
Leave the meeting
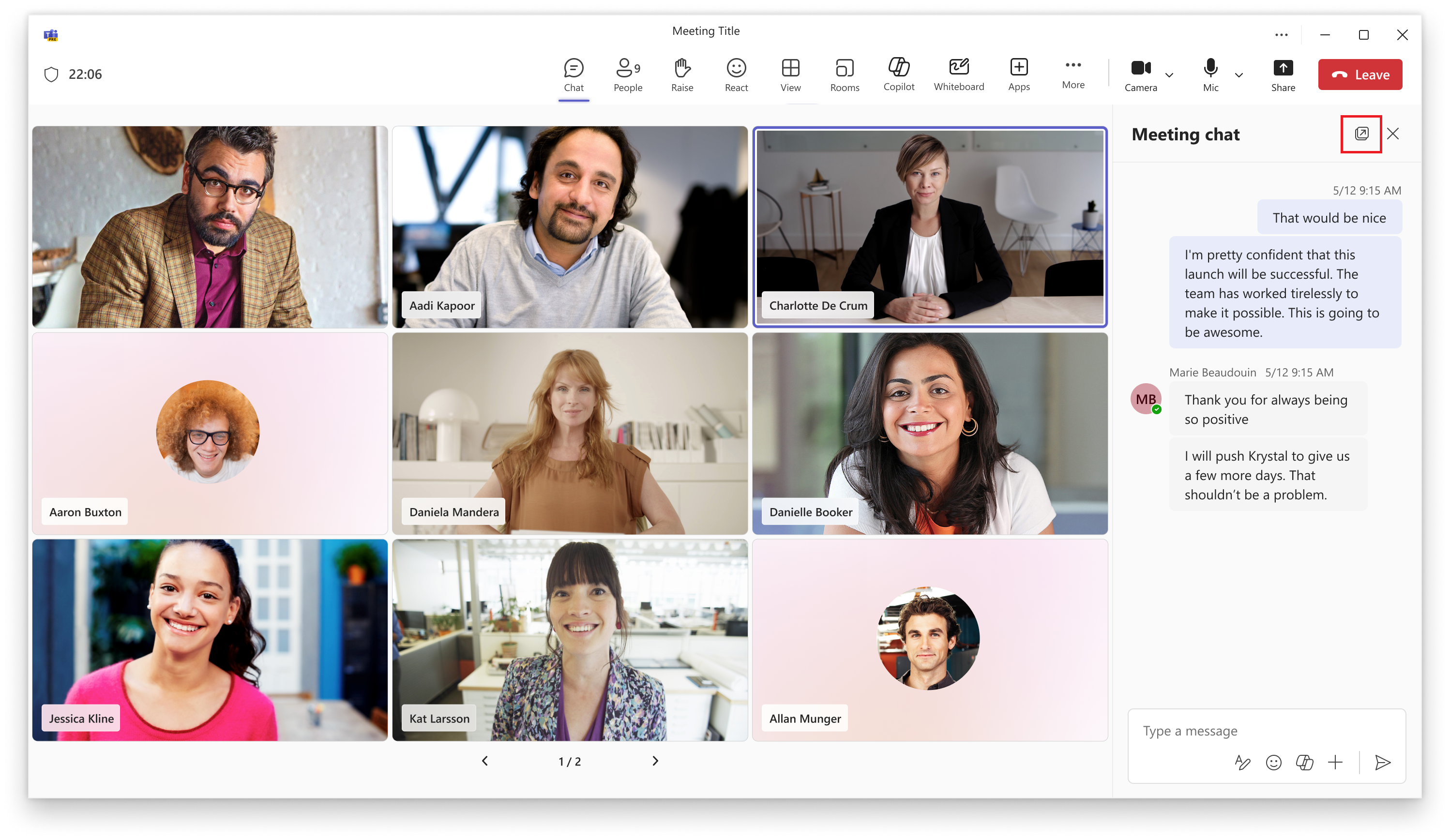click(1359, 75)
